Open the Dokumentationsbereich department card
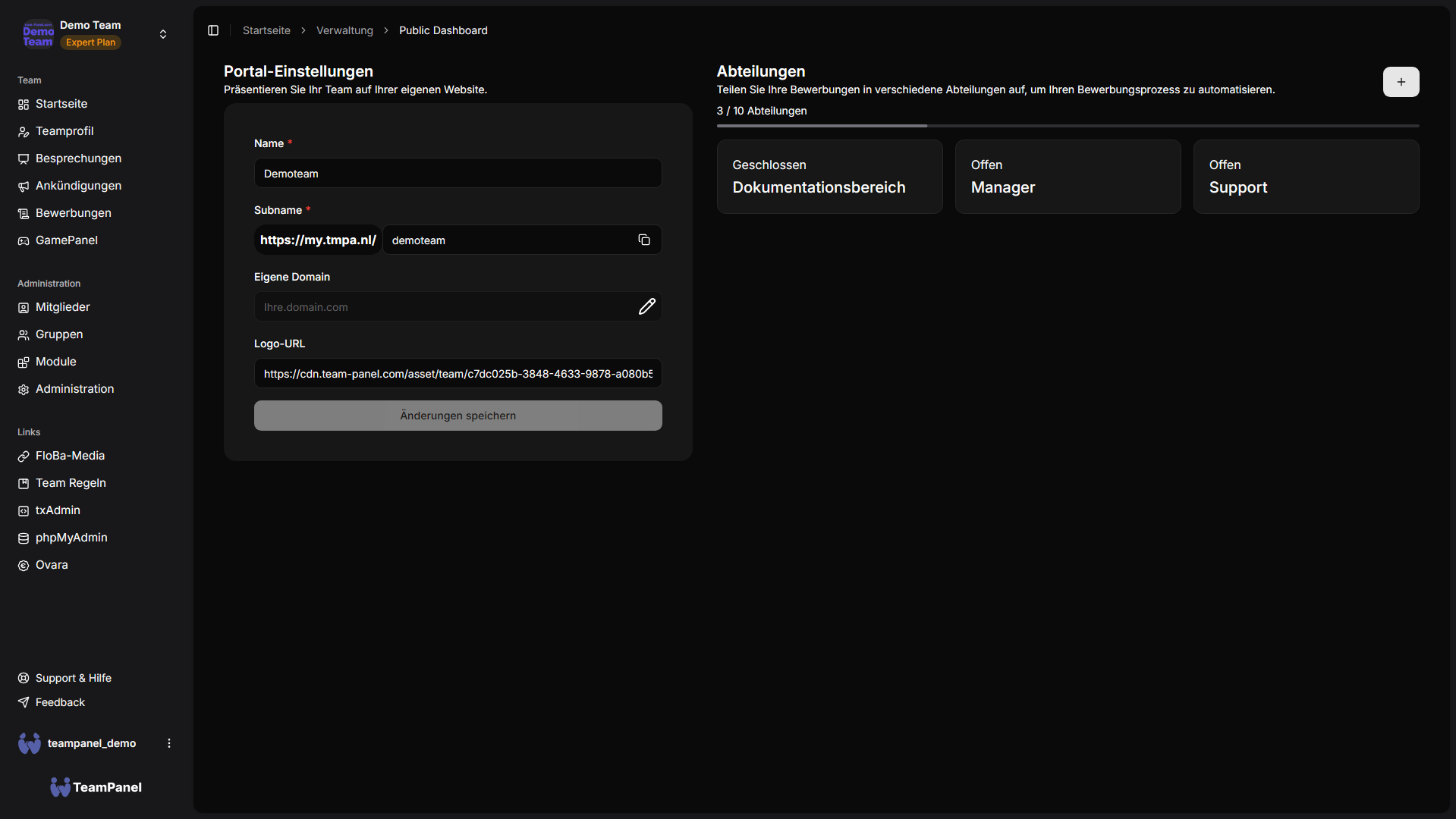 click(x=829, y=177)
